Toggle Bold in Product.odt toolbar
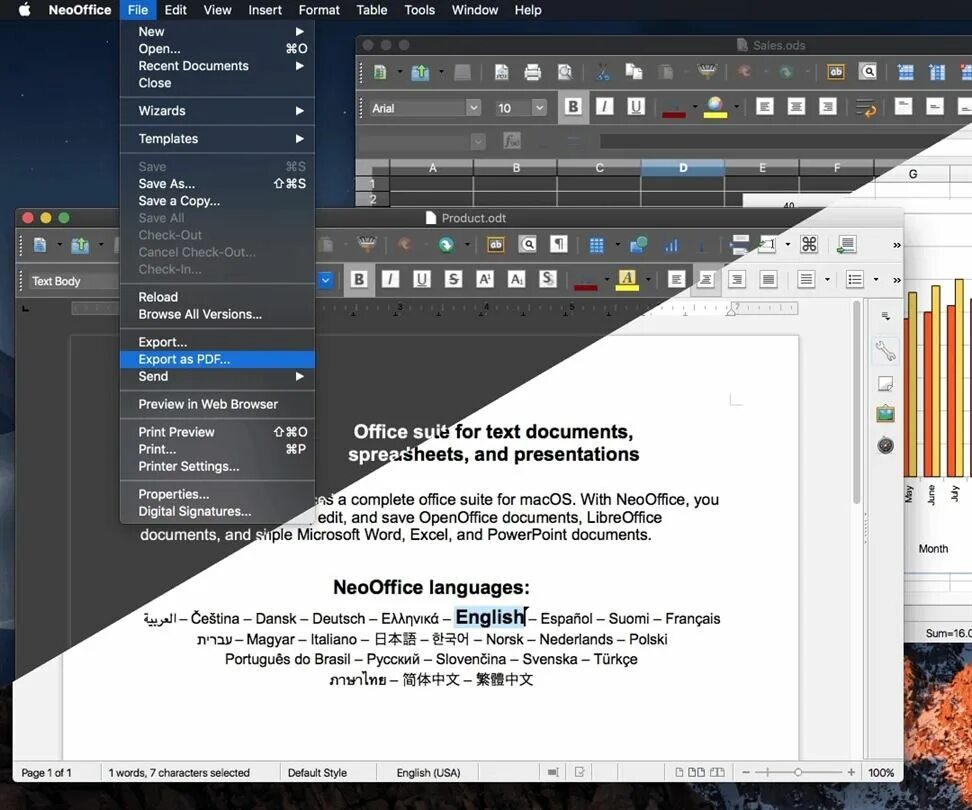 point(359,280)
